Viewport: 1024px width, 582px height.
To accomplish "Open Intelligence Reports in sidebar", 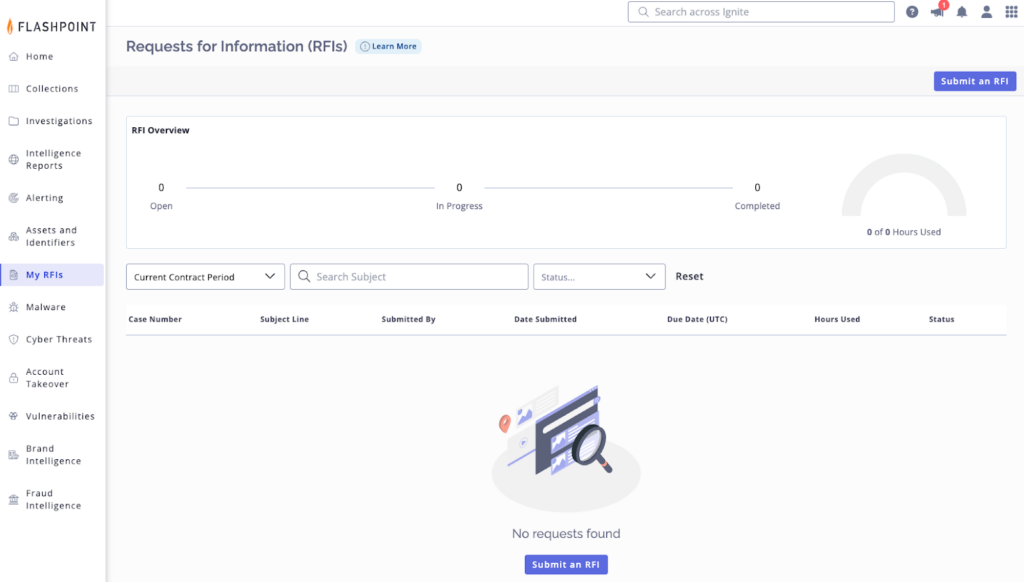I will point(53,160).
